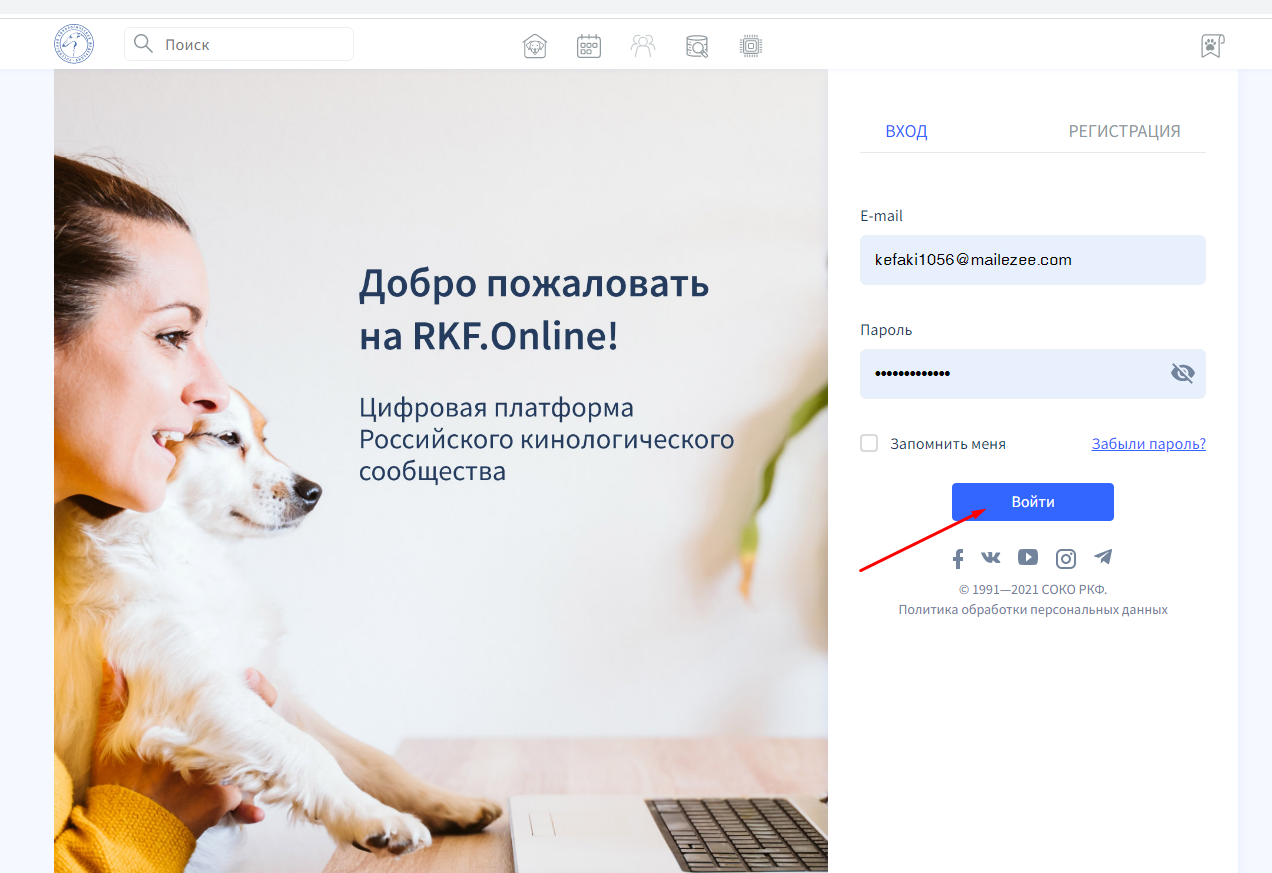Open the VK social icon
1272x873 pixels.
(991, 558)
